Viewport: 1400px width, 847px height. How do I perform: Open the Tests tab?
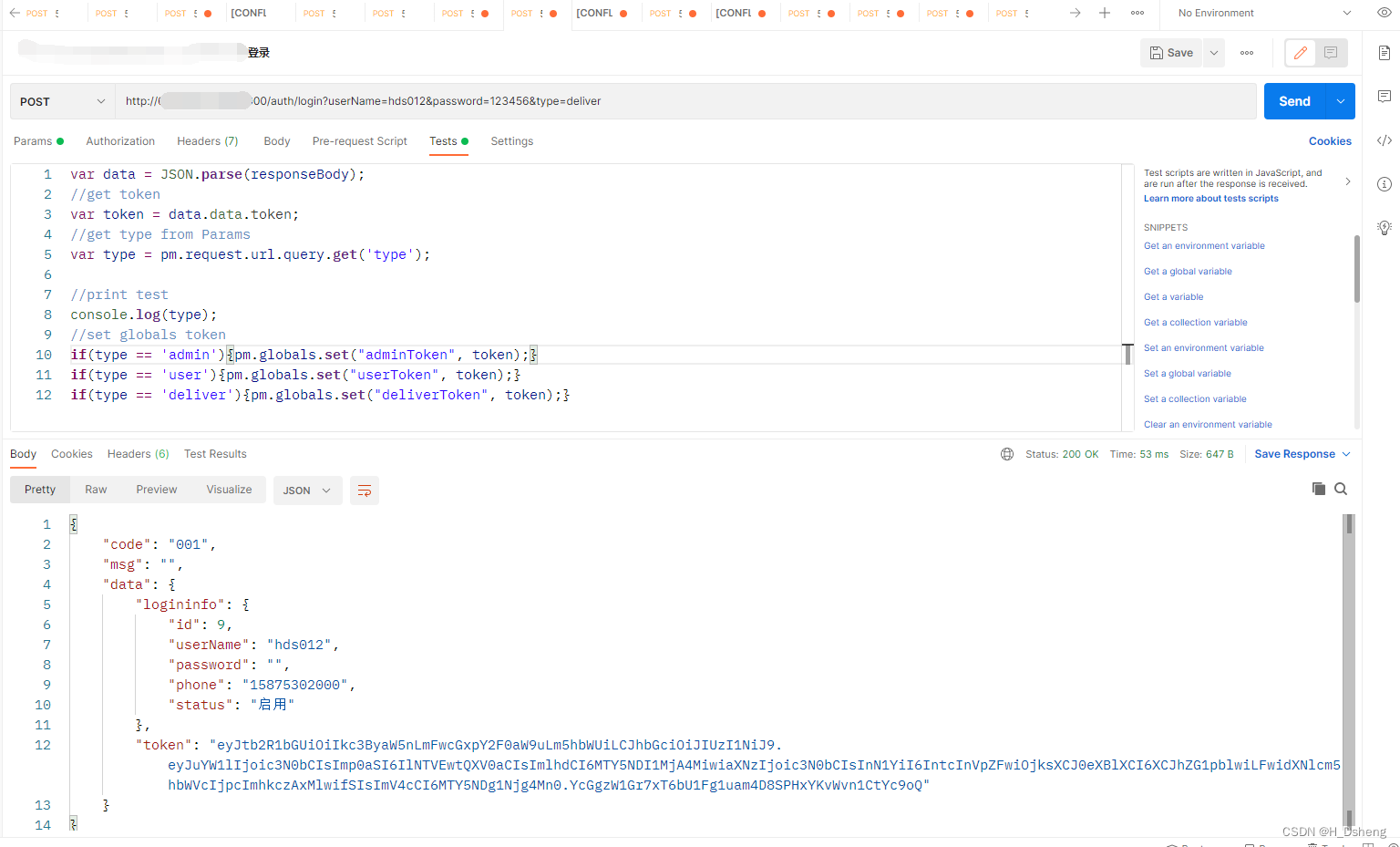(x=448, y=141)
